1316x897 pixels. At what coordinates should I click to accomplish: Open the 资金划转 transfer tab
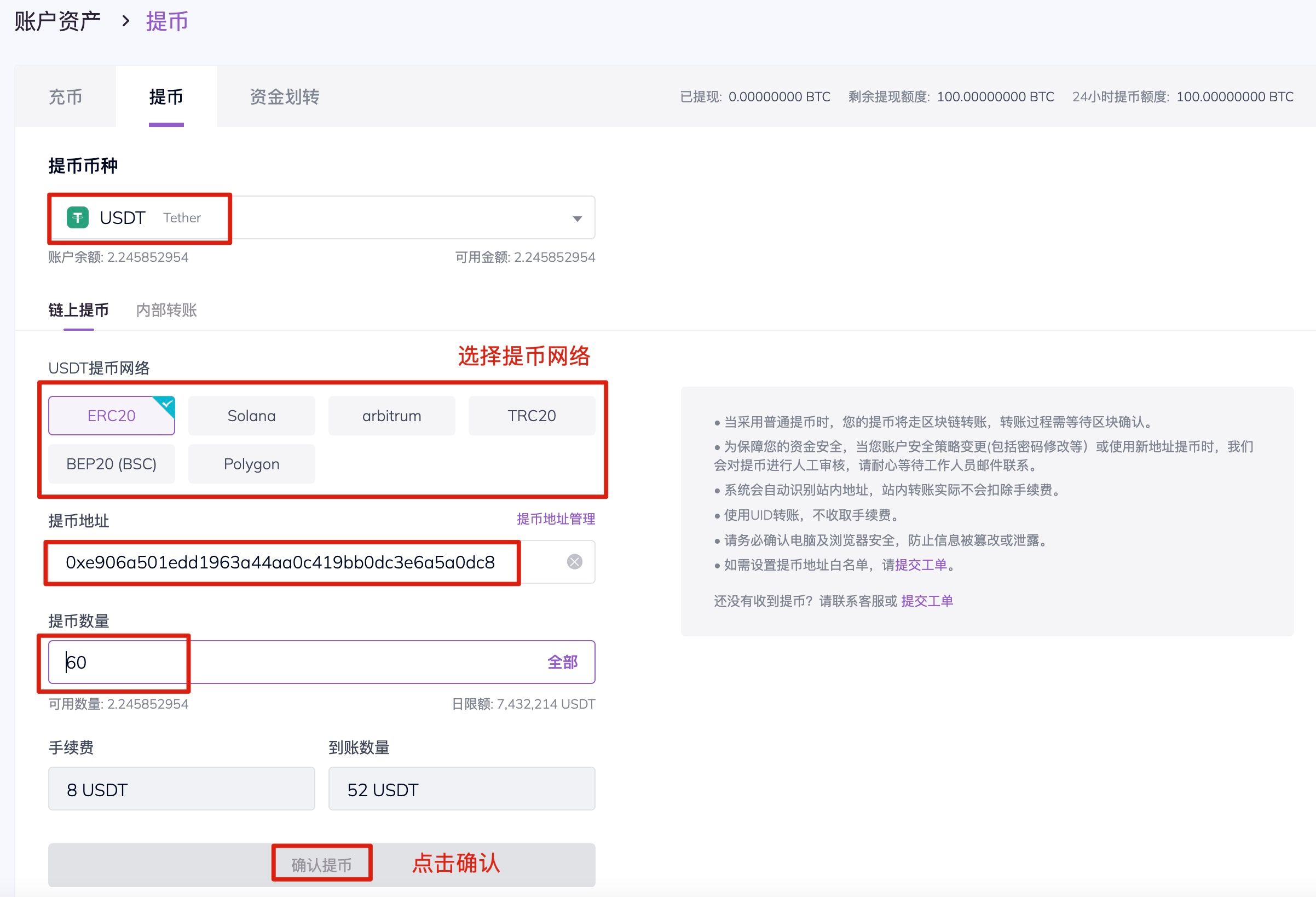[284, 97]
